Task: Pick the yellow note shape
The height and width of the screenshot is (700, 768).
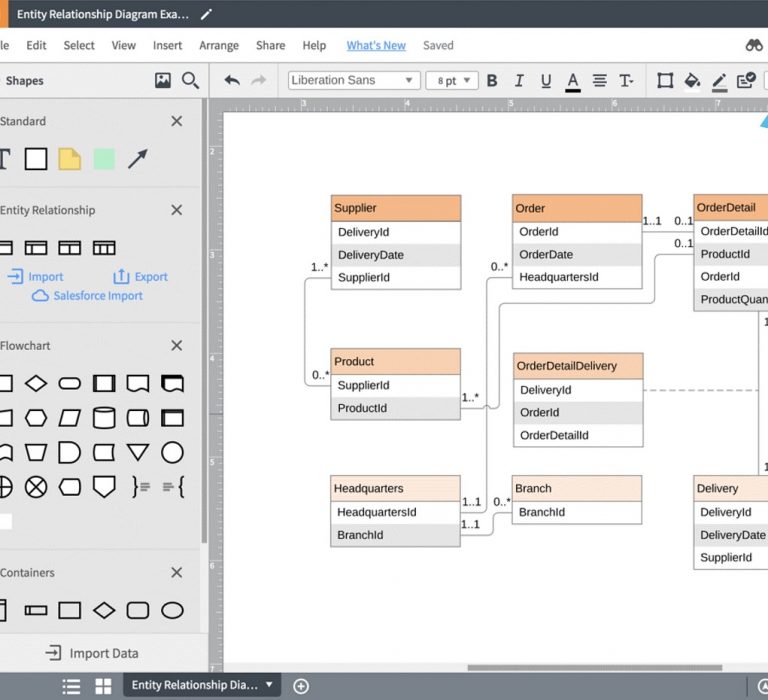Action: (69, 159)
